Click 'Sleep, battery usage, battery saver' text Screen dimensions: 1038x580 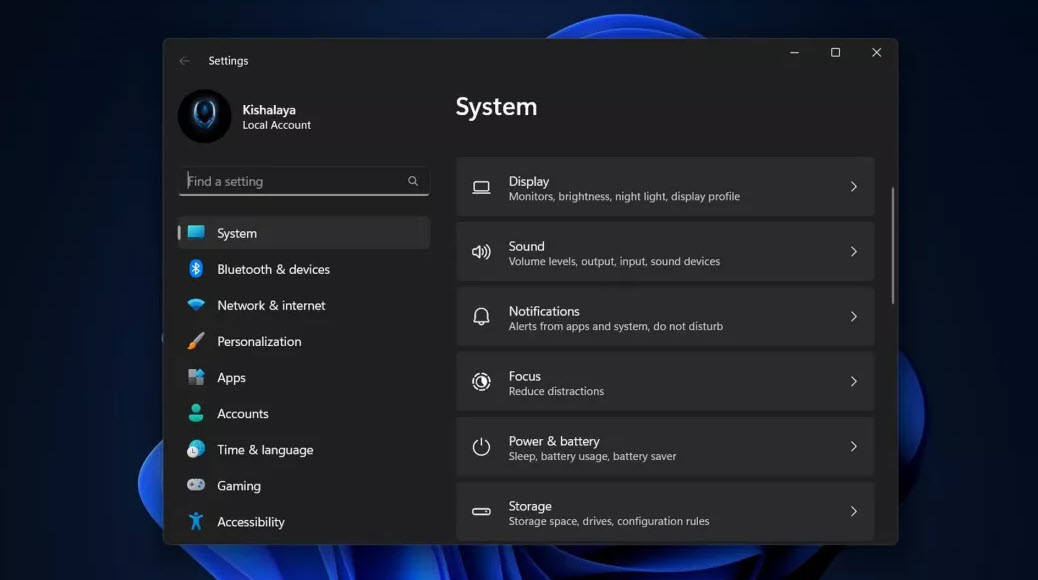tap(592, 456)
